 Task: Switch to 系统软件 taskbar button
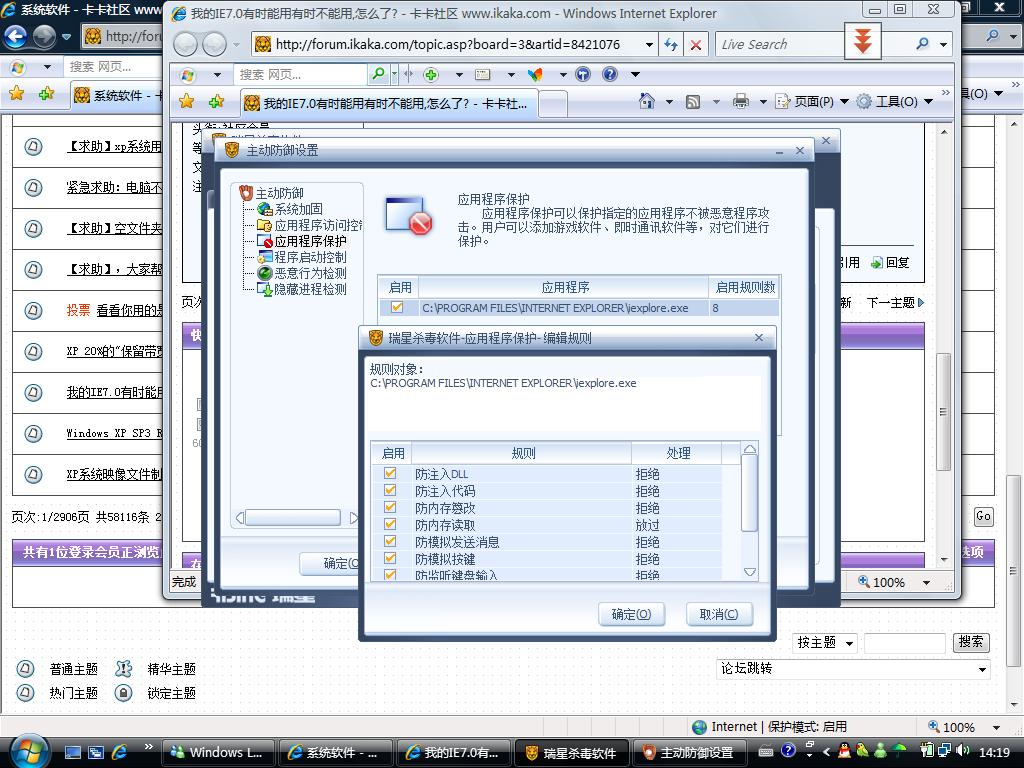(x=336, y=752)
